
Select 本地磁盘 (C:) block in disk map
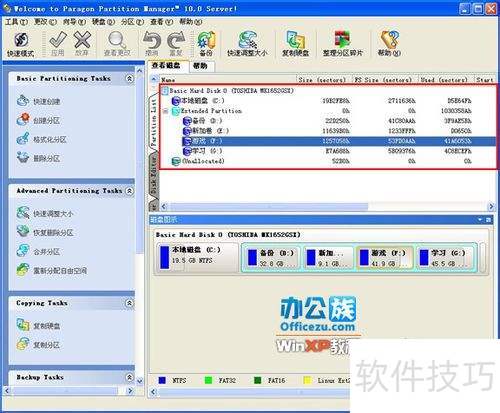[x=197, y=257]
